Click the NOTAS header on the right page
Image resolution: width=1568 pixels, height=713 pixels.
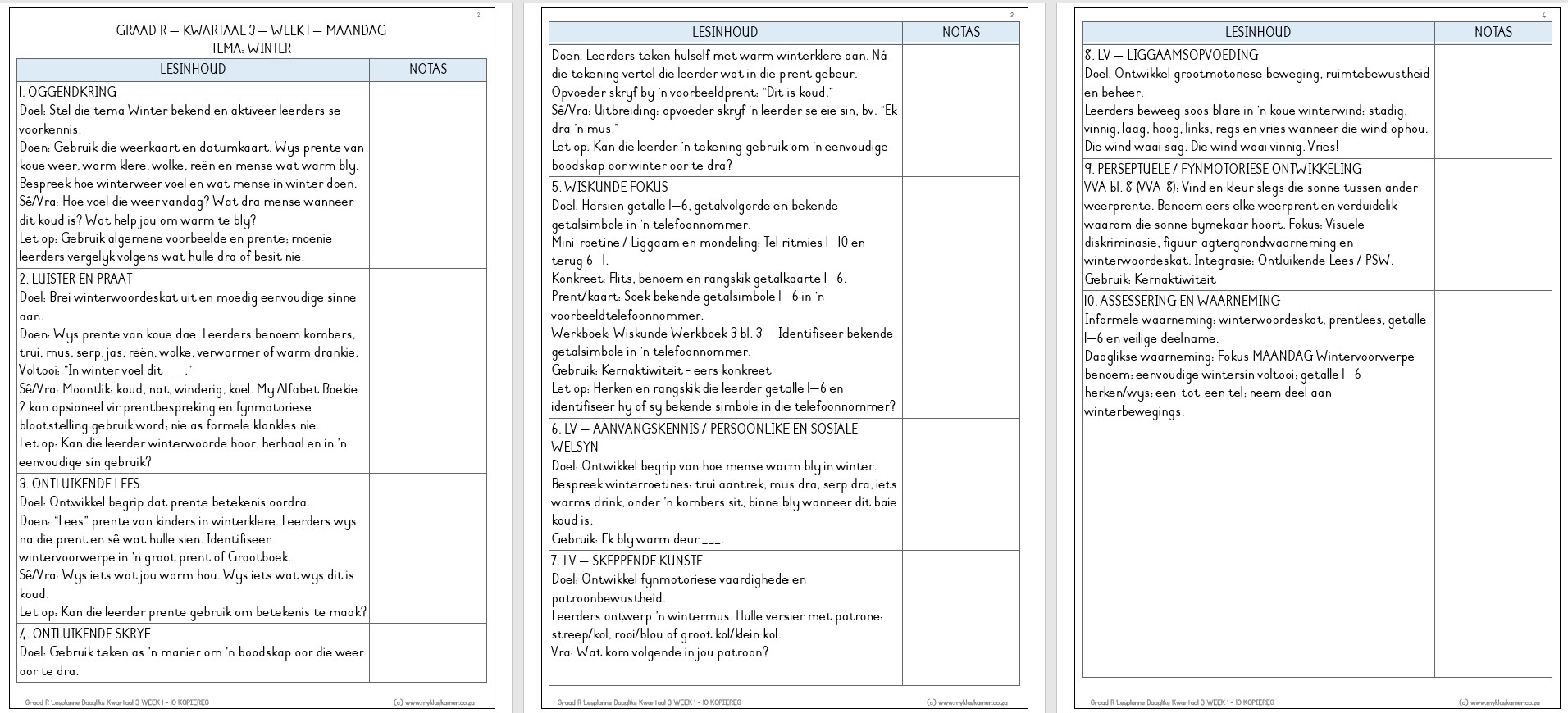1493,33
